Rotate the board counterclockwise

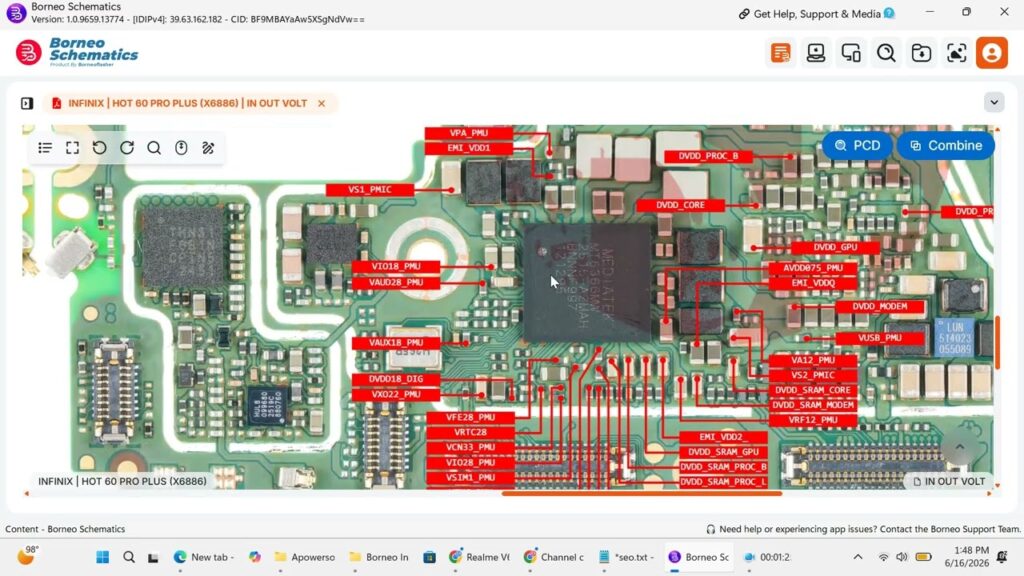coord(99,148)
